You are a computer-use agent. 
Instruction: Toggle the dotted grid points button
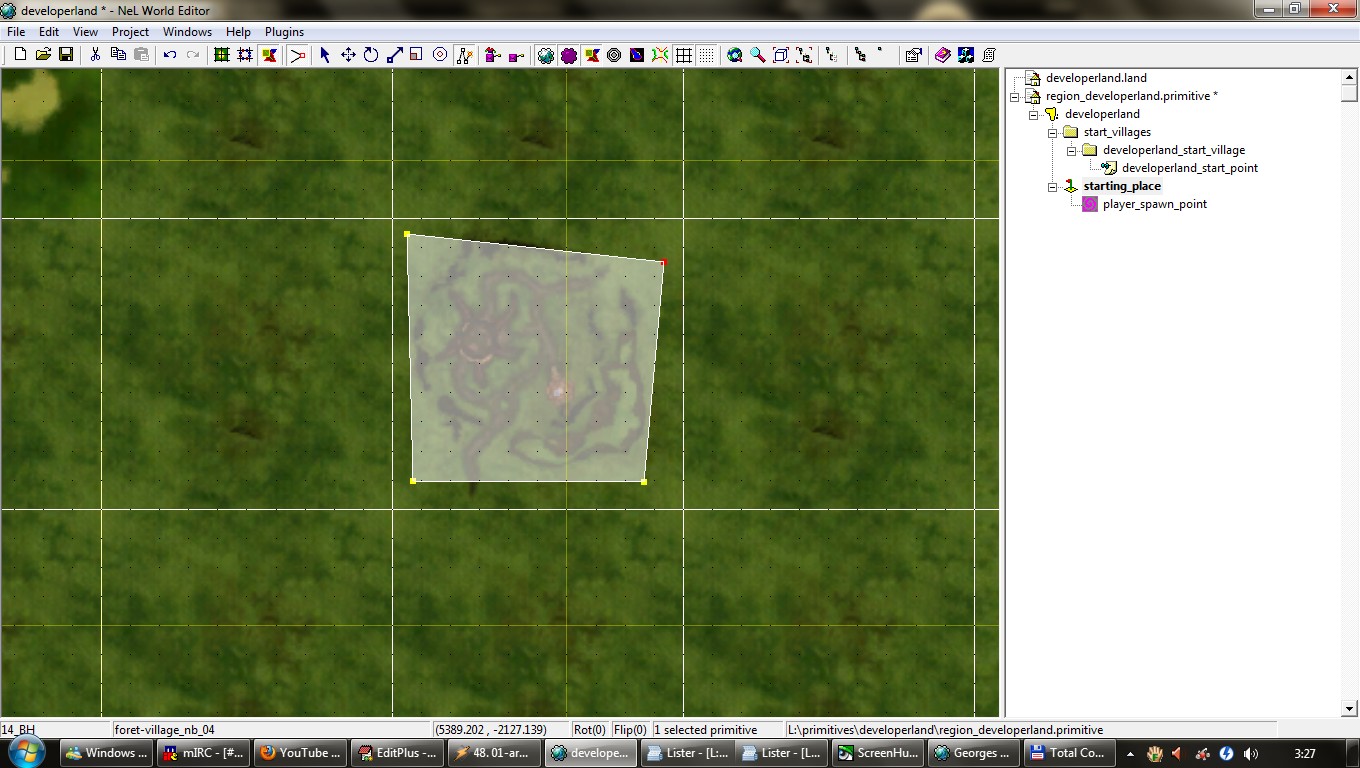pos(707,55)
